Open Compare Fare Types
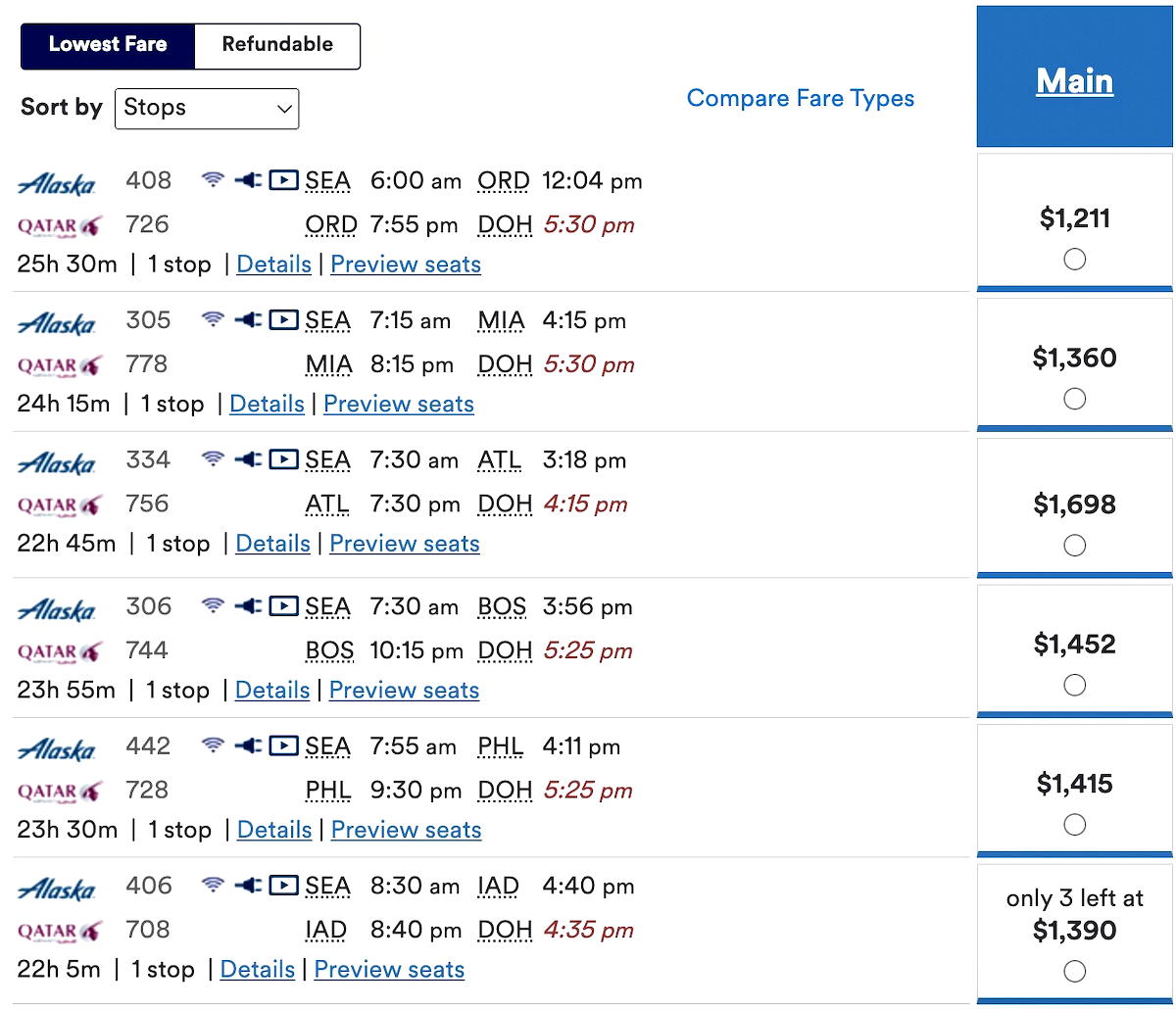This screenshot has height=1009, width=1176. [801, 98]
